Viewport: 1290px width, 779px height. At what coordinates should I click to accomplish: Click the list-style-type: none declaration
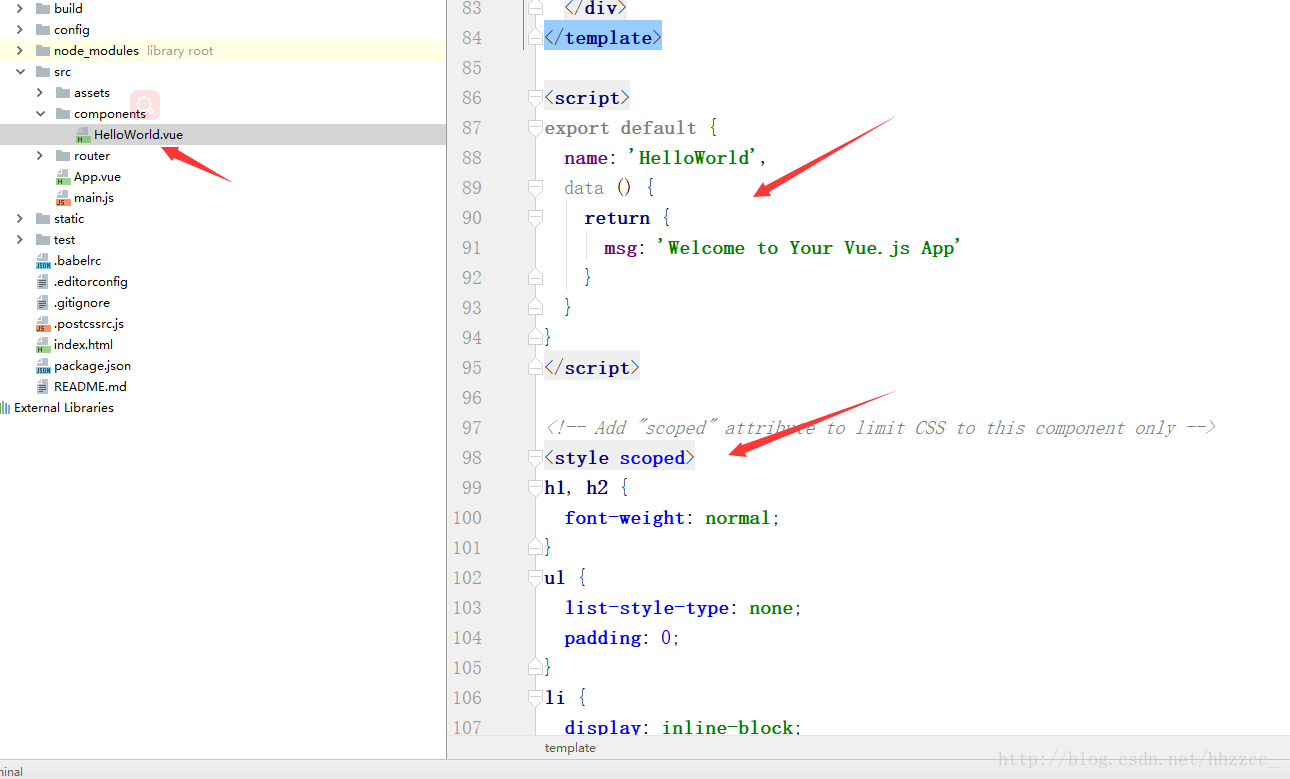coord(683,608)
